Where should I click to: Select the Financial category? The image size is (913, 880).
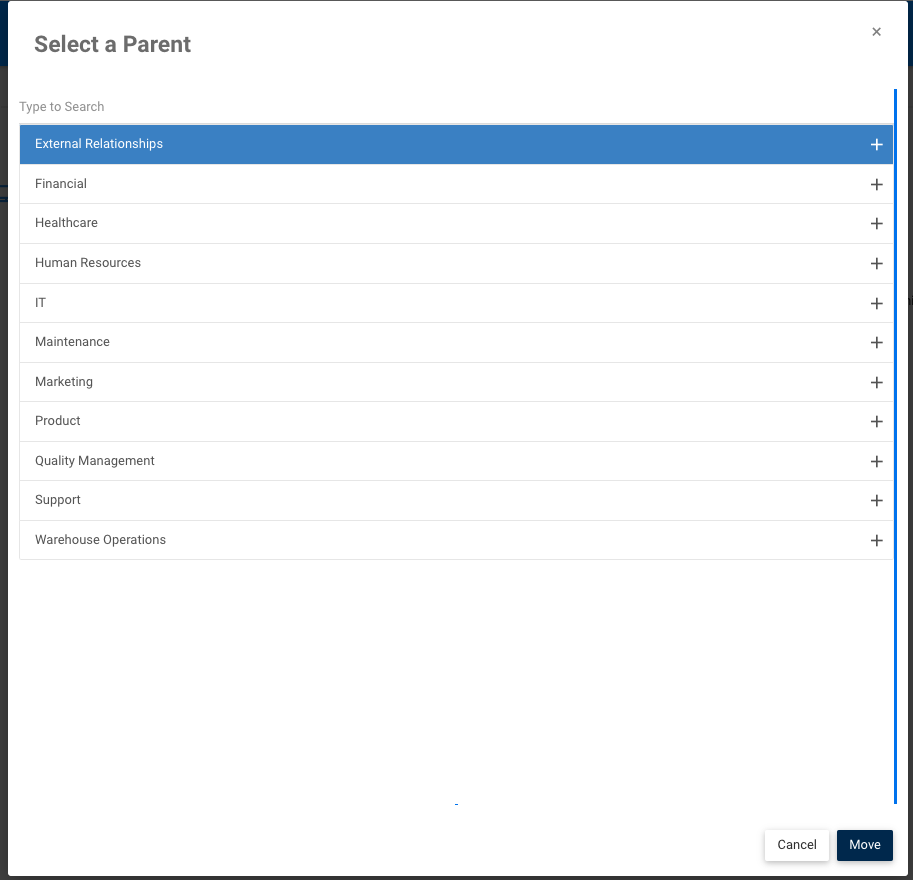coord(61,184)
